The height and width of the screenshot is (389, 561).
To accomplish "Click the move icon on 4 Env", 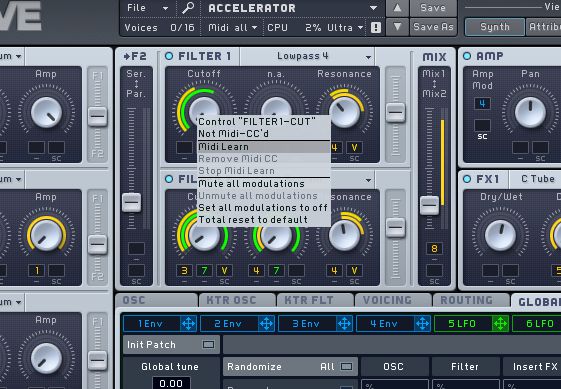I will [422, 324].
